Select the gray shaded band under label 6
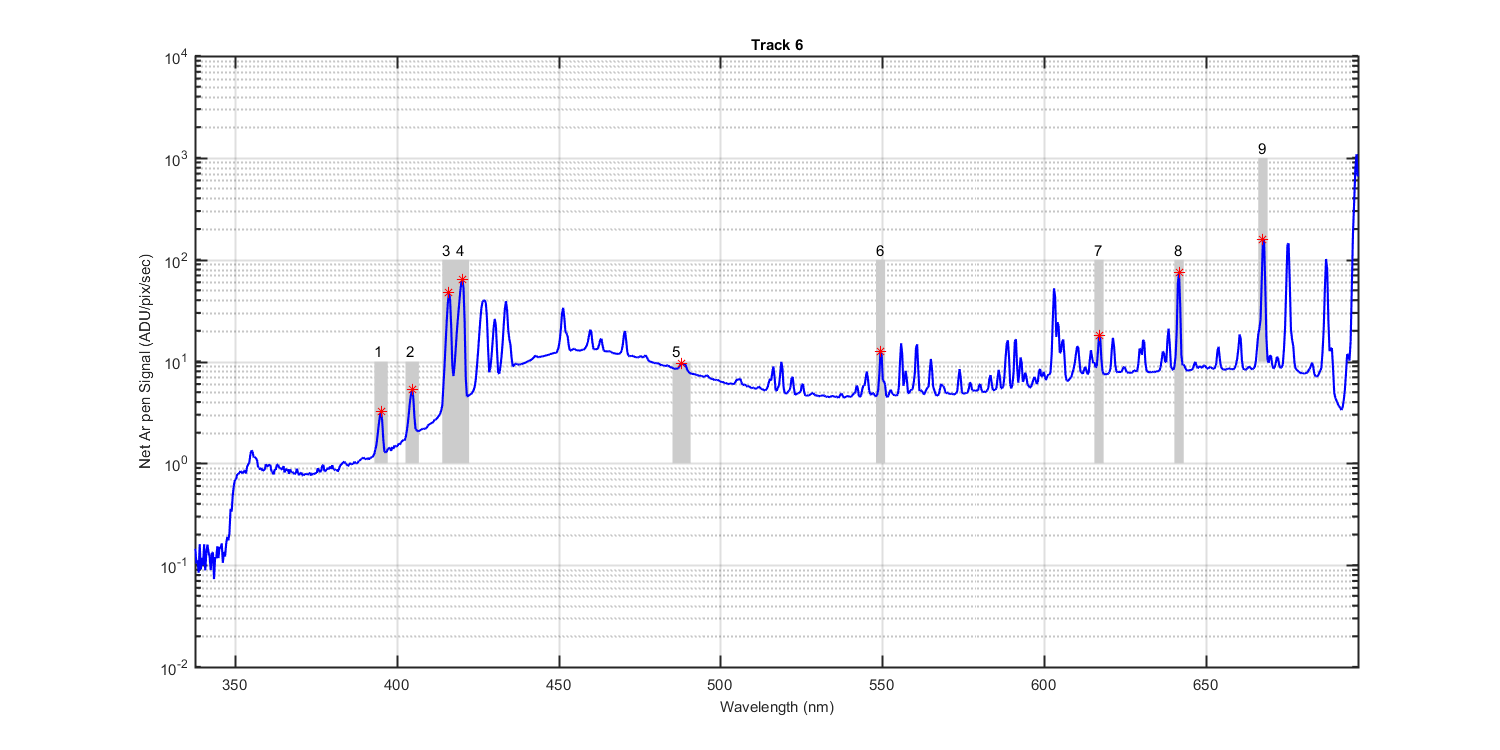The height and width of the screenshot is (750, 1500). (x=880, y=362)
